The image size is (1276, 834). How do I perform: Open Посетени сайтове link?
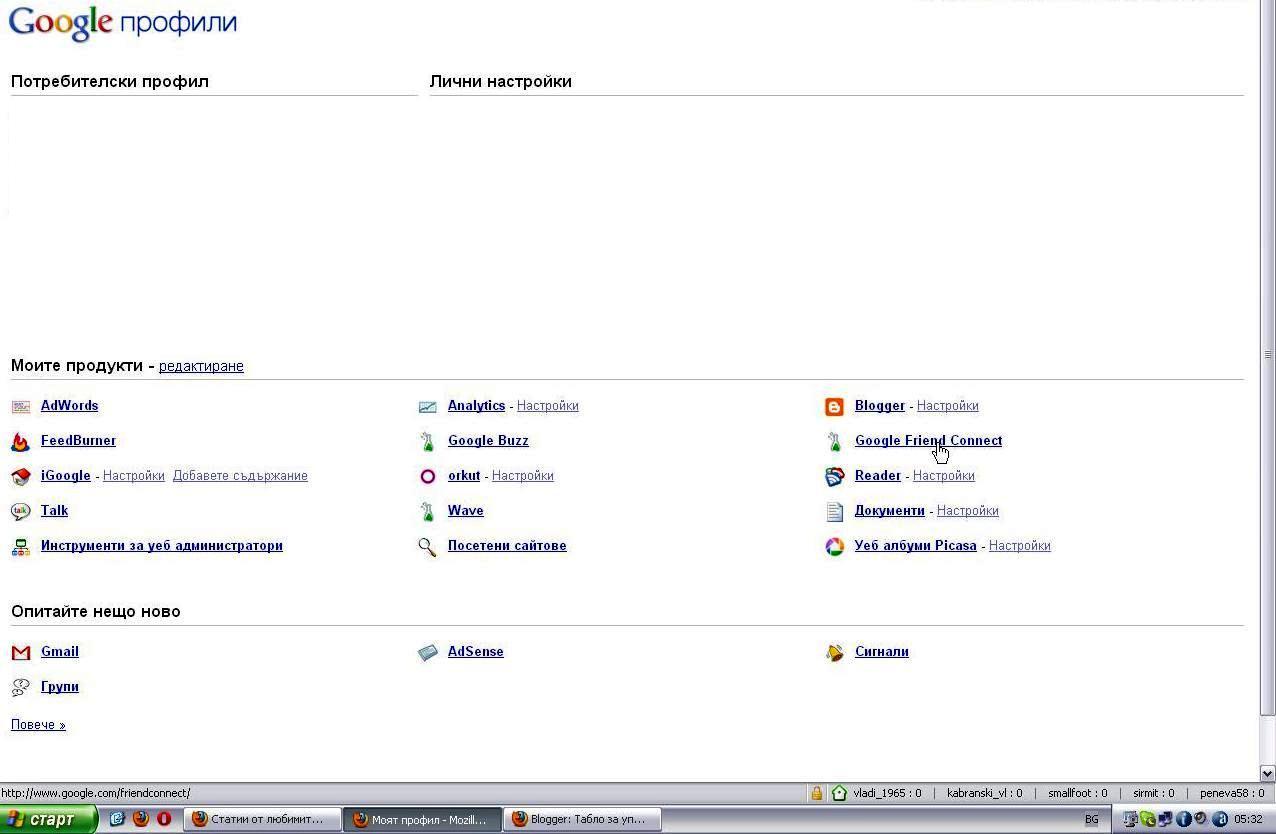coord(507,546)
